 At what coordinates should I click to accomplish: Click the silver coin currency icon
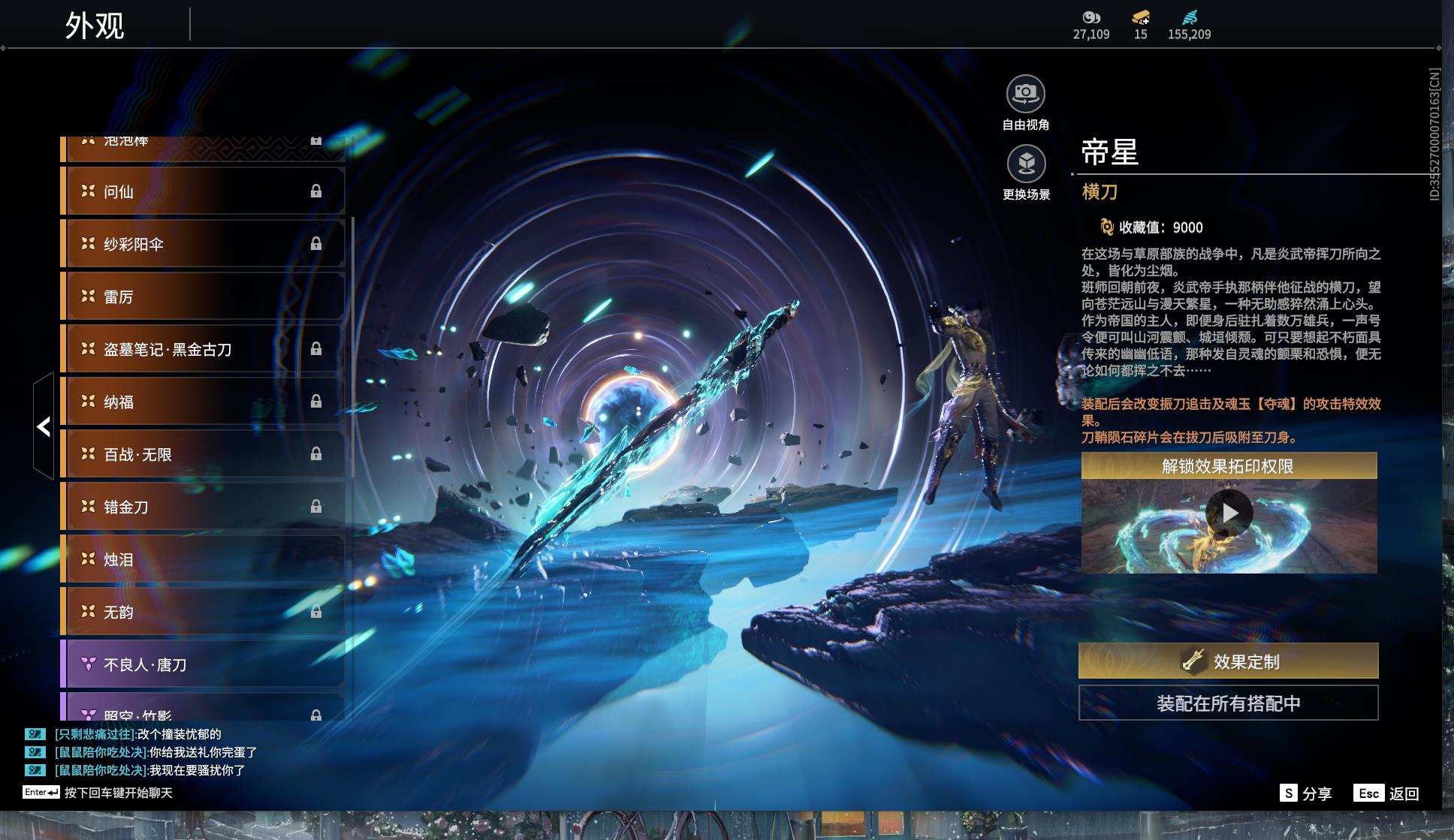(x=1090, y=17)
